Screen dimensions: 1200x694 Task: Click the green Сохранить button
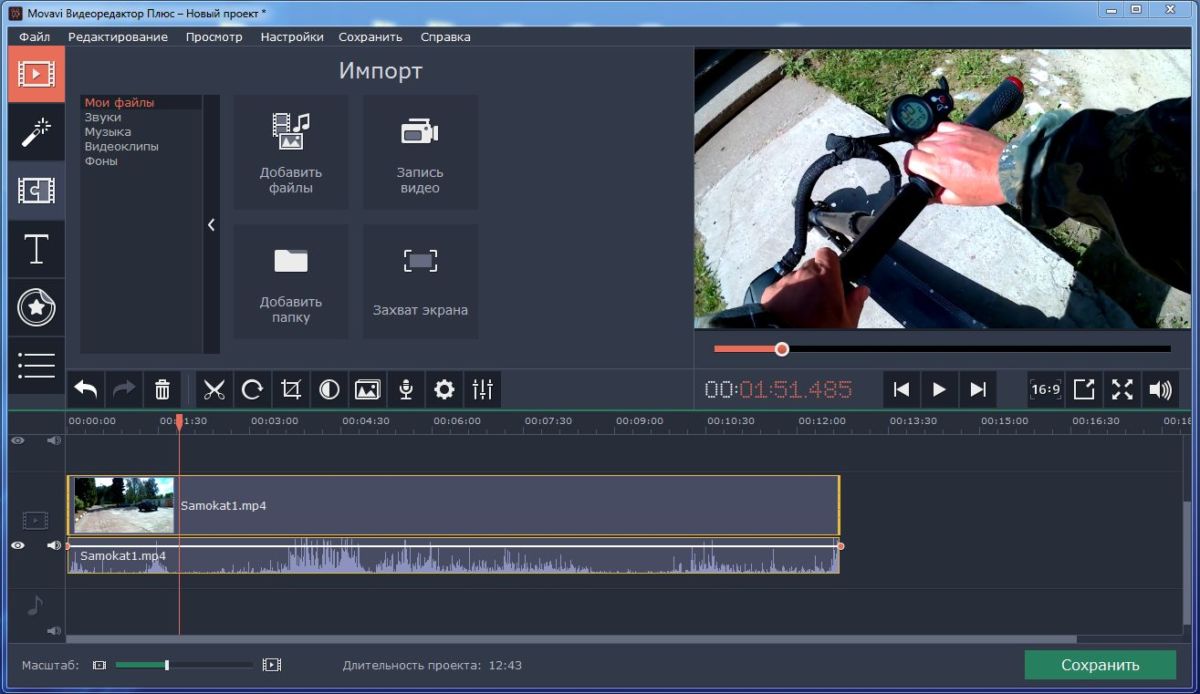[1100, 665]
